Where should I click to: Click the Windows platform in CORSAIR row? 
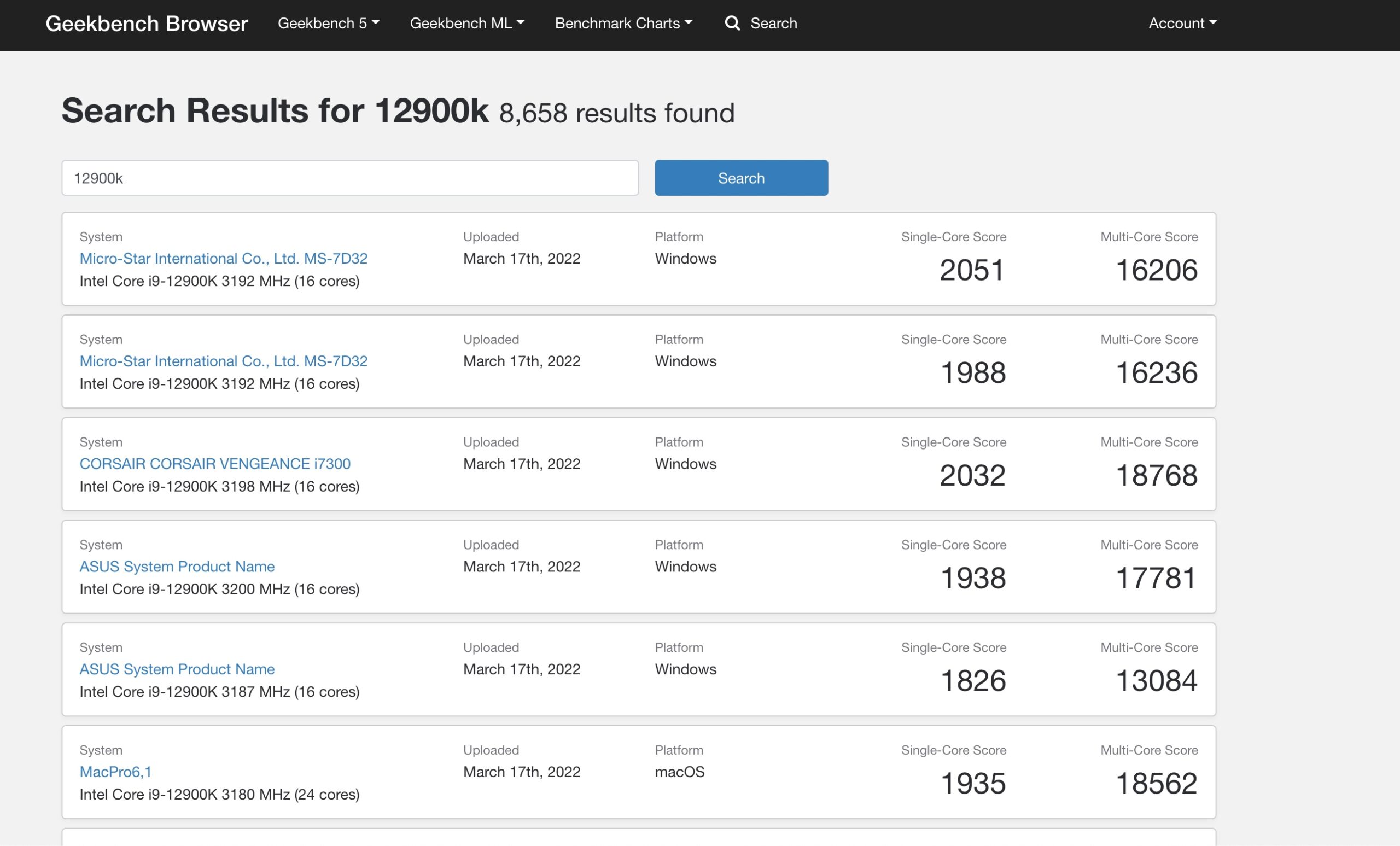[685, 464]
